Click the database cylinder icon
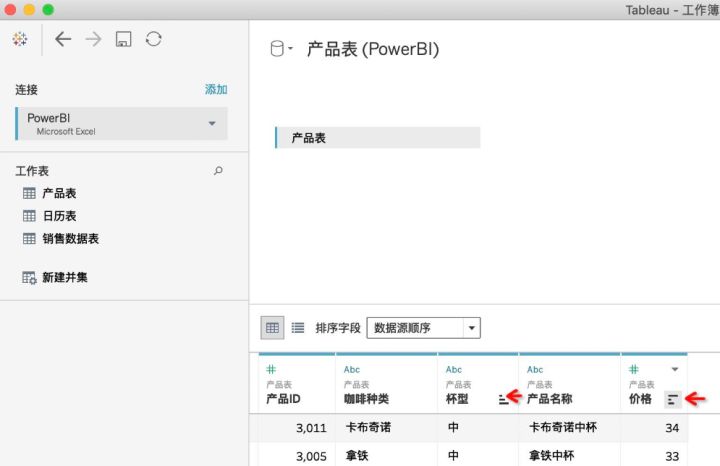720x466 pixels. click(x=277, y=49)
